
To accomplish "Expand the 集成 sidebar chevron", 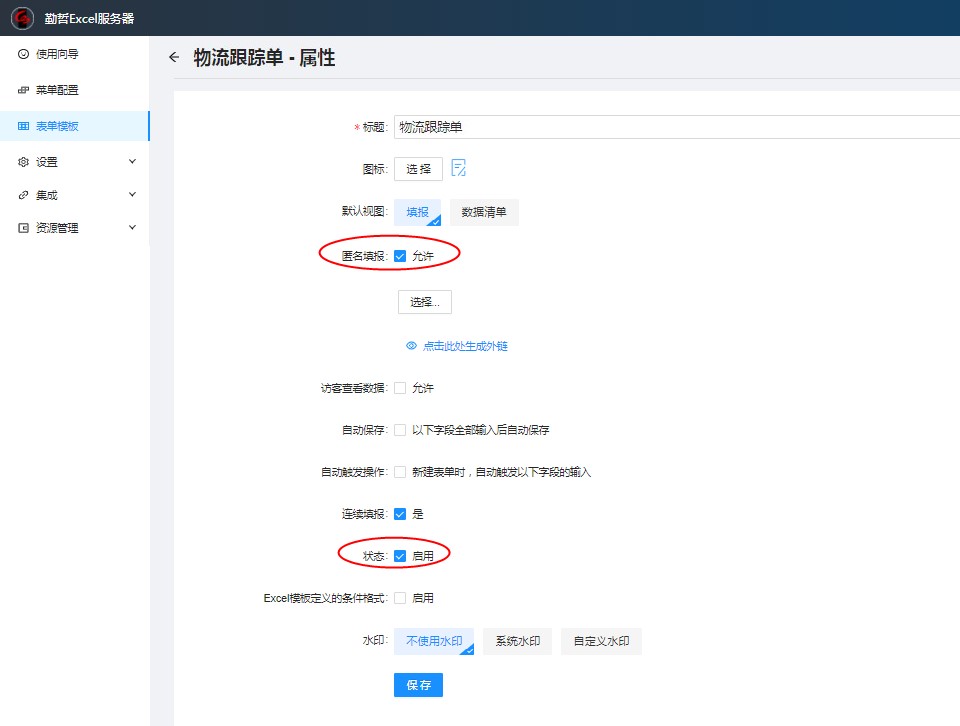I will [132, 195].
